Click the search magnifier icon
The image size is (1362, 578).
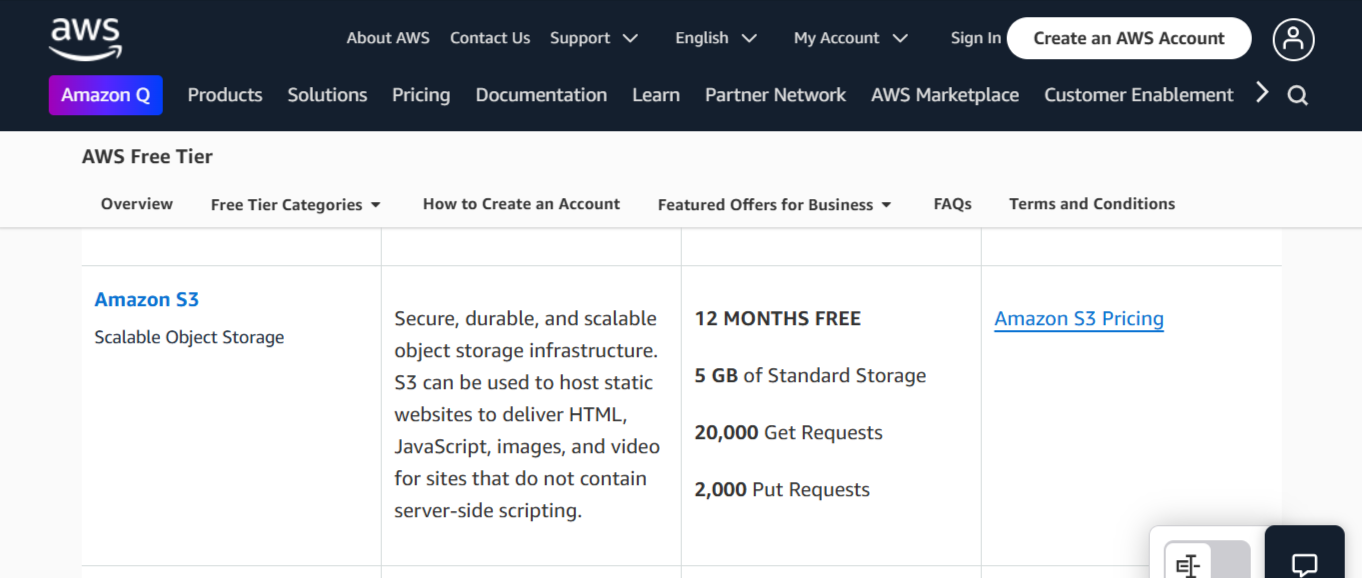[1298, 96]
